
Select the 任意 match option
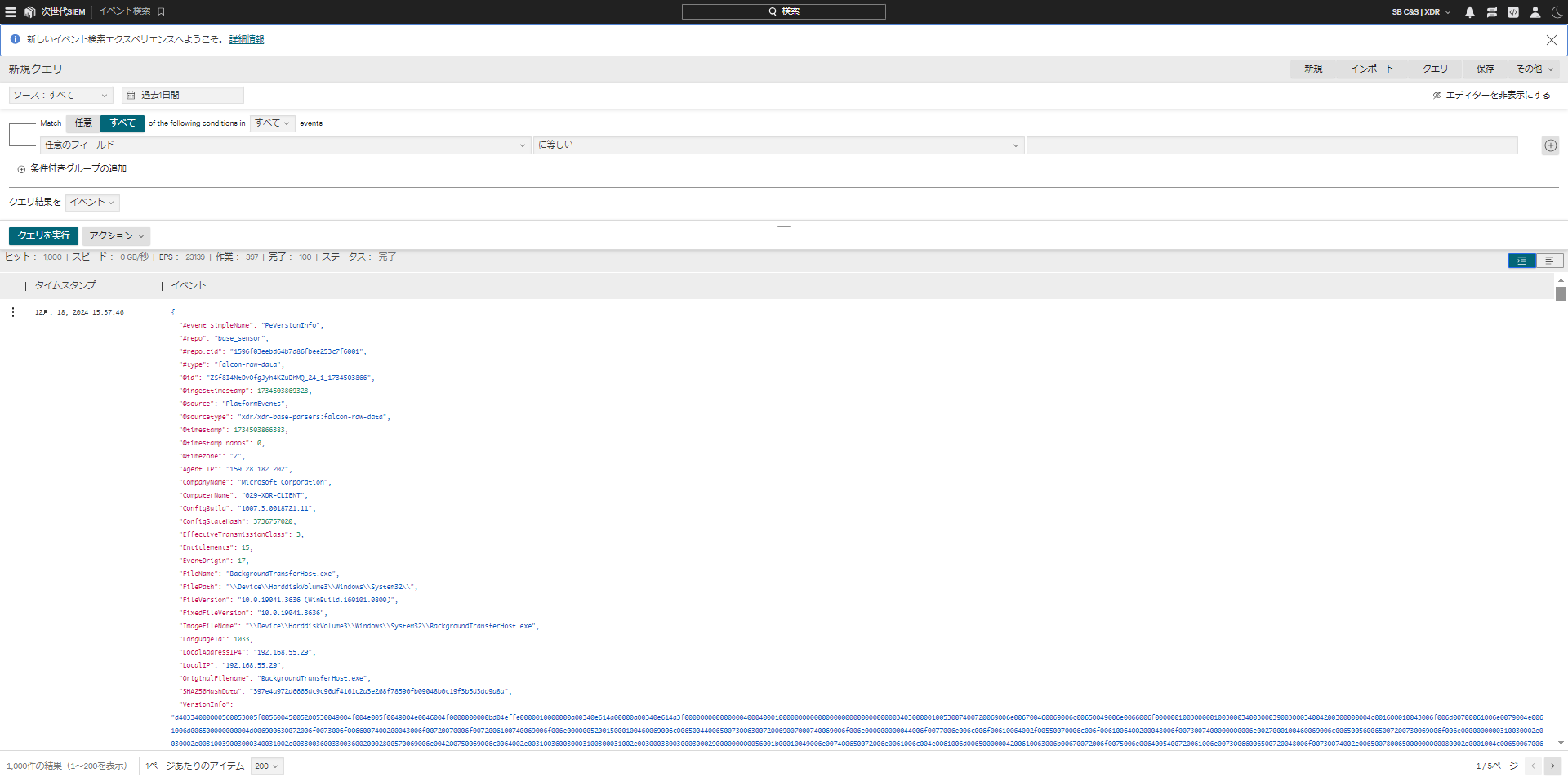(83, 123)
